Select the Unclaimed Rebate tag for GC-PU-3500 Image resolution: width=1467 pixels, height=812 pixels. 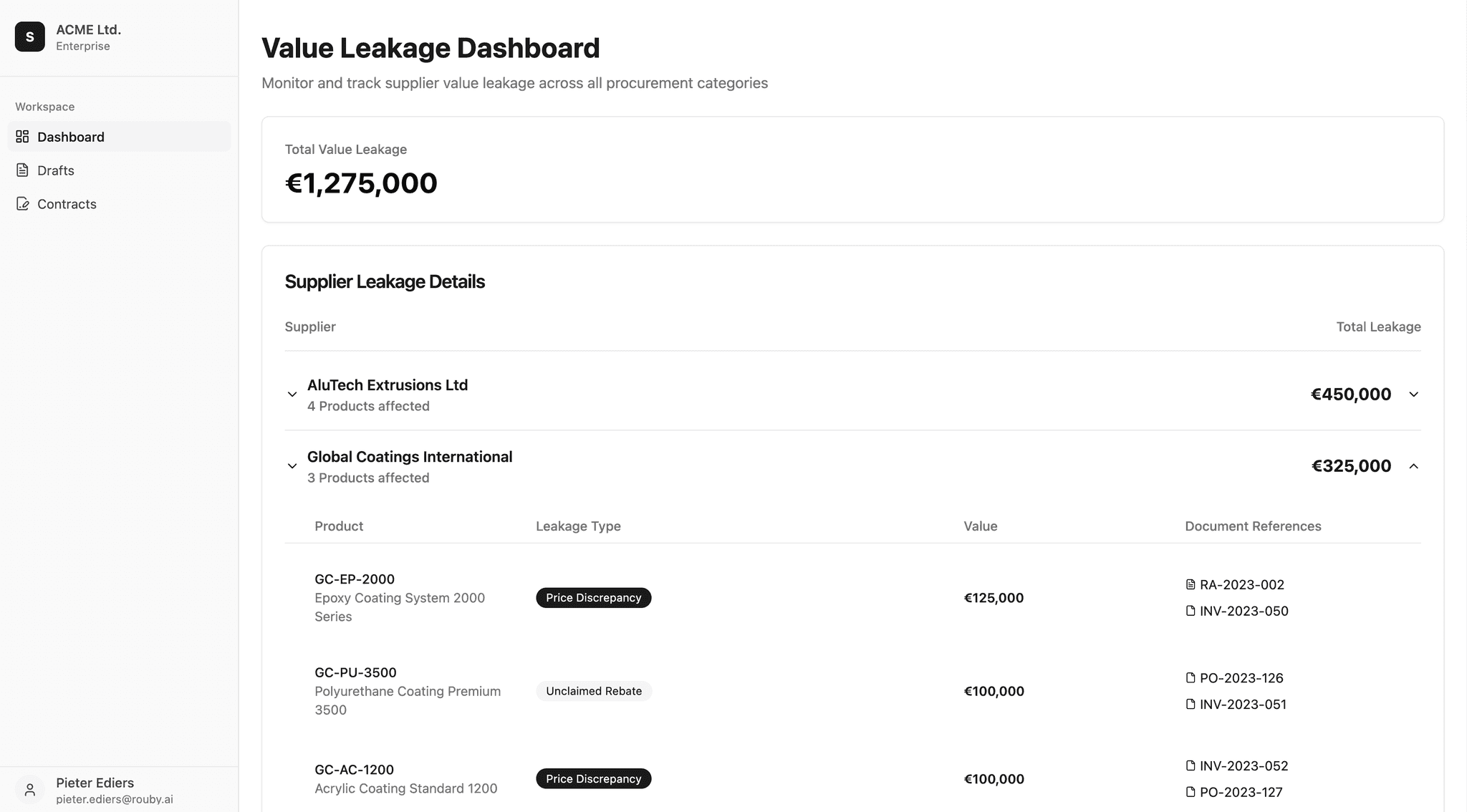(593, 691)
